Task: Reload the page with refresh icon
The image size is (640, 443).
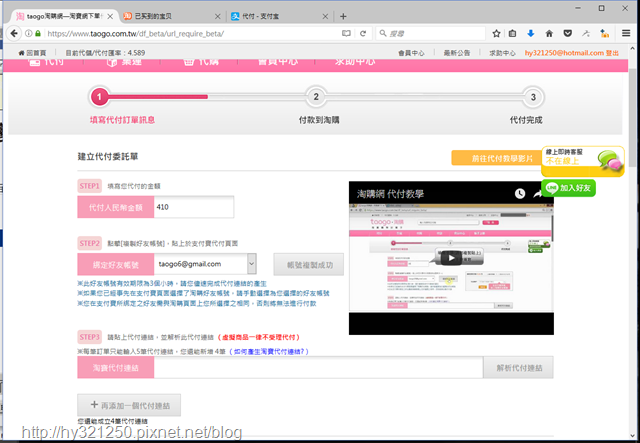Action: coord(363,33)
